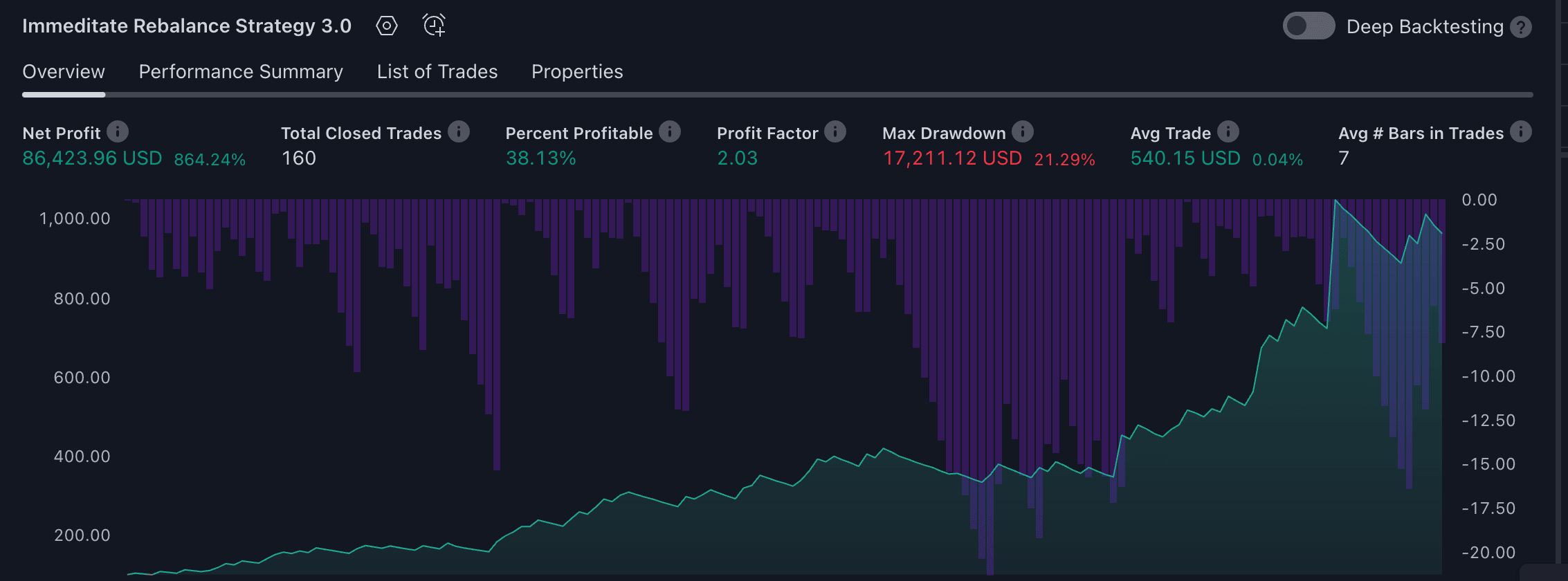Click the -15.00 drawdown axis label

pyautogui.click(x=1488, y=464)
